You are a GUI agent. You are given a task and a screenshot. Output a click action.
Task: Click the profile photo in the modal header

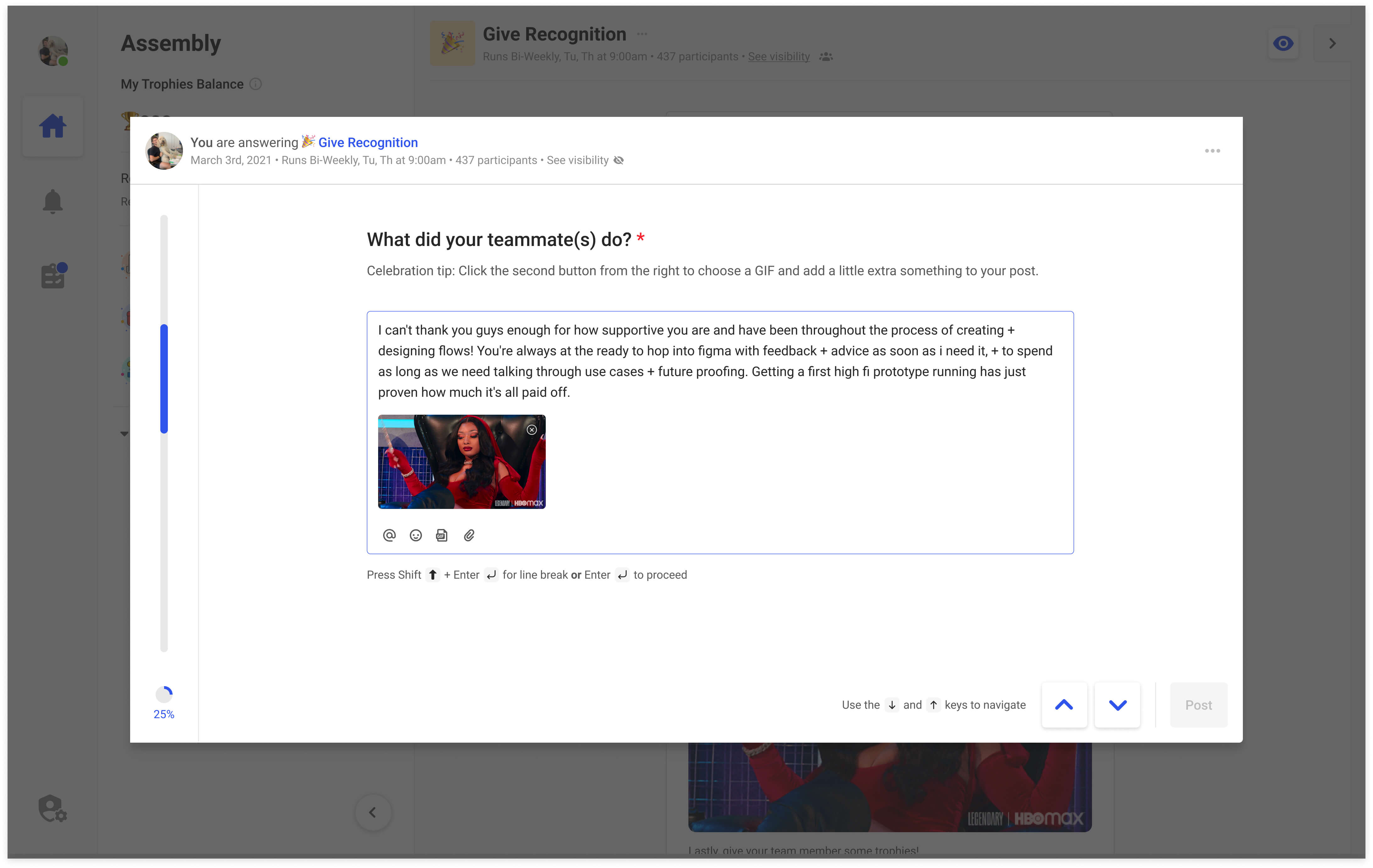[x=164, y=151]
